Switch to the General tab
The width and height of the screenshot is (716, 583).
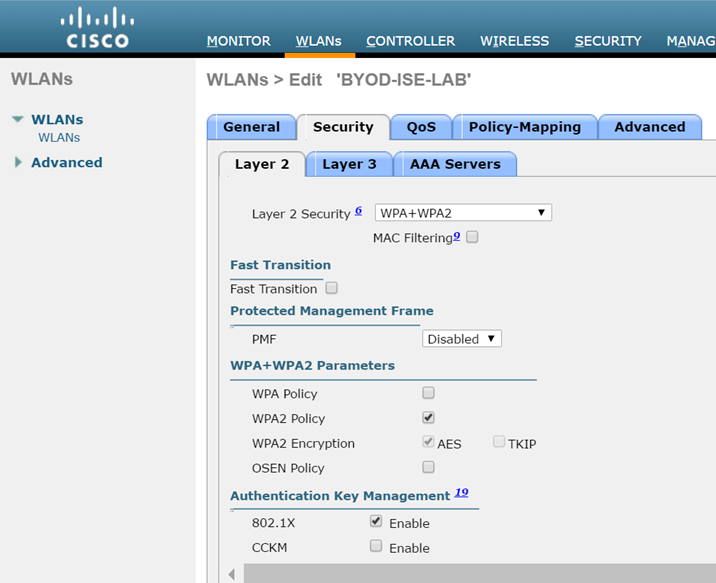pos(251,127)
